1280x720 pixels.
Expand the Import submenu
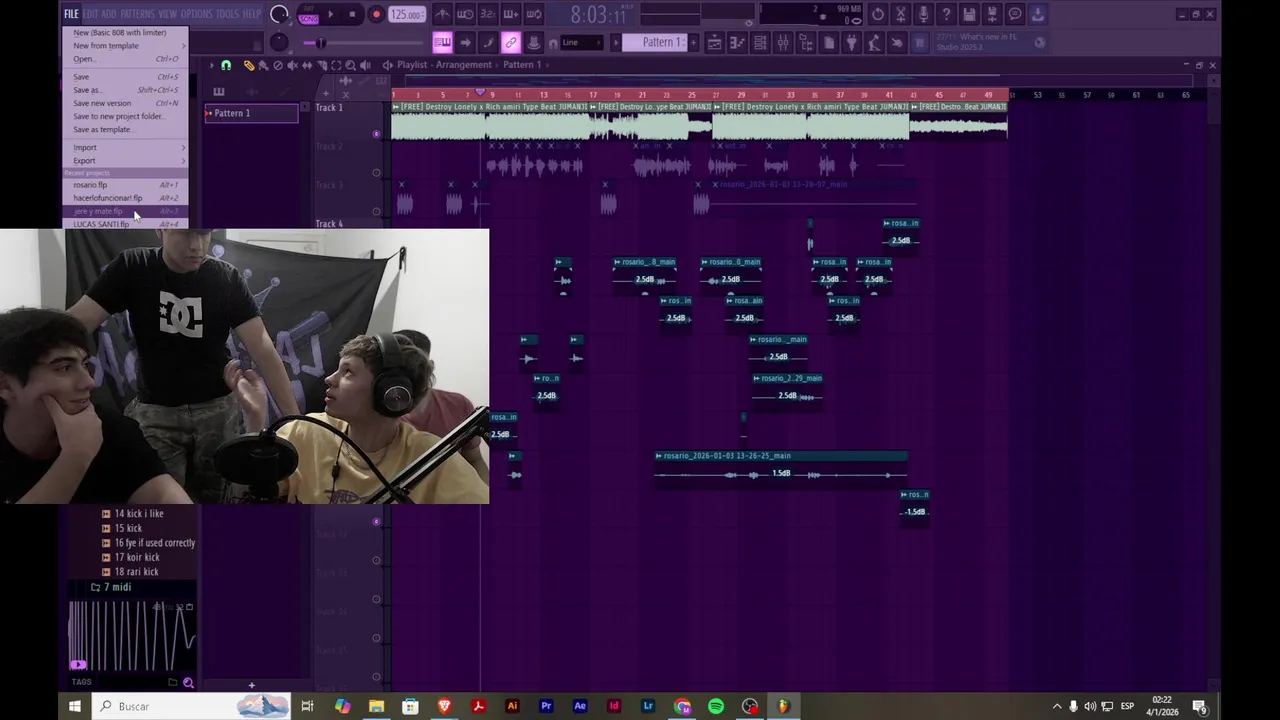pyautogui.click(x=126, y=147)
